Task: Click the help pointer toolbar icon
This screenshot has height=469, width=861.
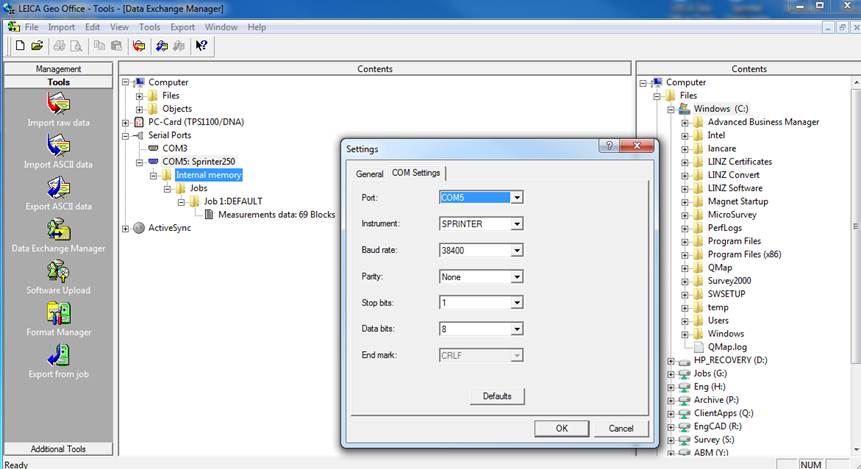Action: 201,45
